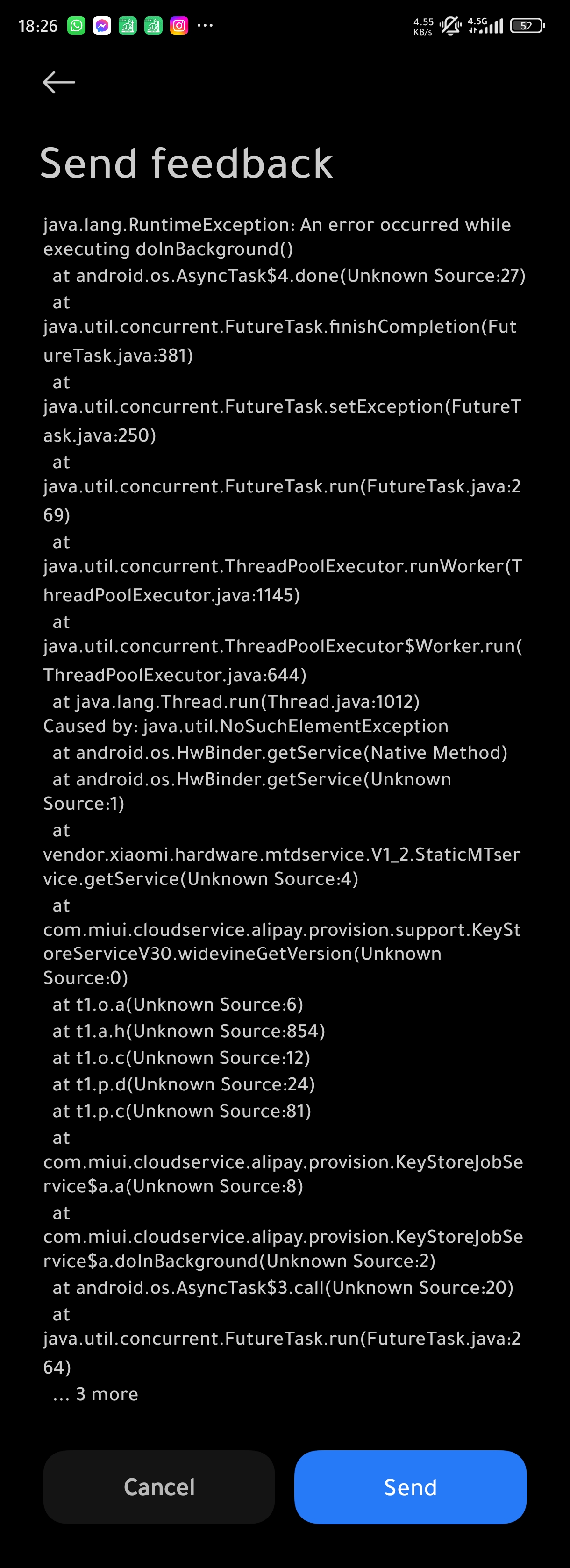Tap the '... 3 more' trace line
The image size is (570, 1568).
click(x=96, y=1394)
